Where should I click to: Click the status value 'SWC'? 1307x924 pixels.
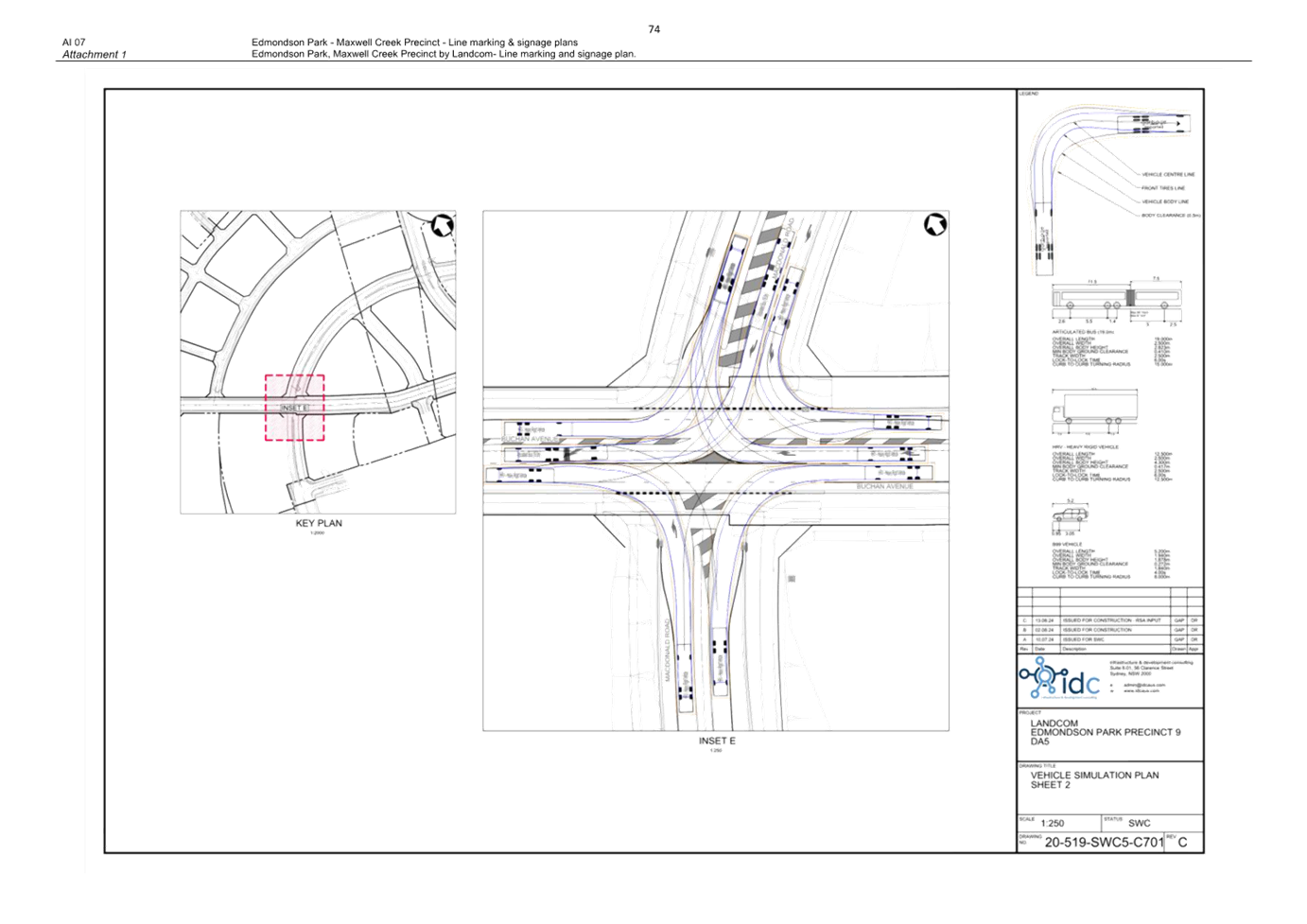pyautogui.click(x=1140, y=823)
